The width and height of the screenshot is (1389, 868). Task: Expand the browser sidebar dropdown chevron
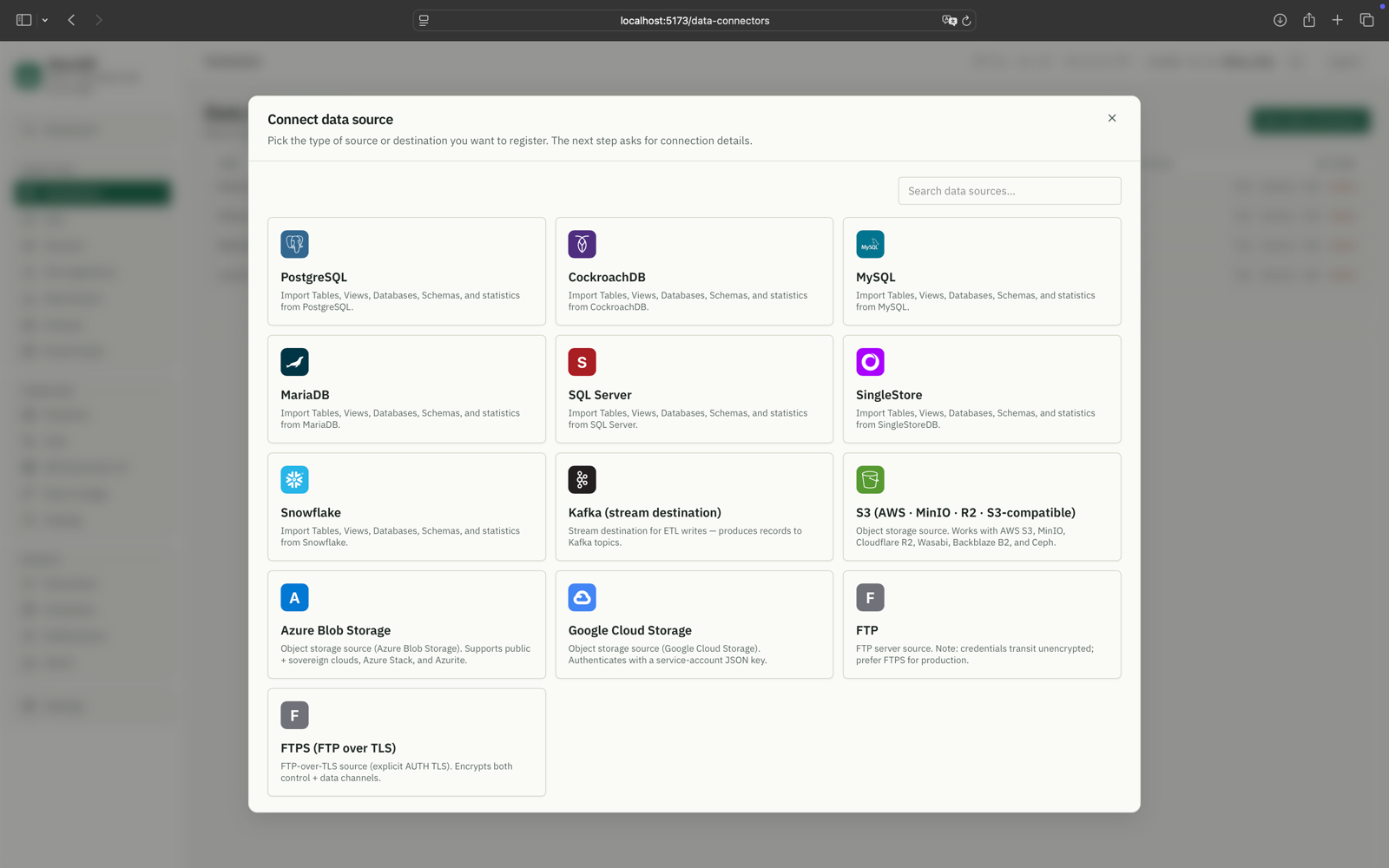tap(45, 20)
